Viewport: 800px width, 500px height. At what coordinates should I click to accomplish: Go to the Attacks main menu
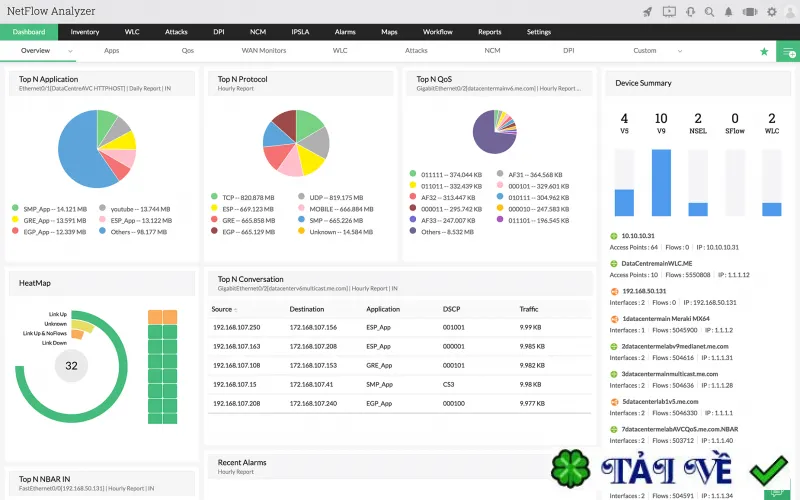pos(176,32)
